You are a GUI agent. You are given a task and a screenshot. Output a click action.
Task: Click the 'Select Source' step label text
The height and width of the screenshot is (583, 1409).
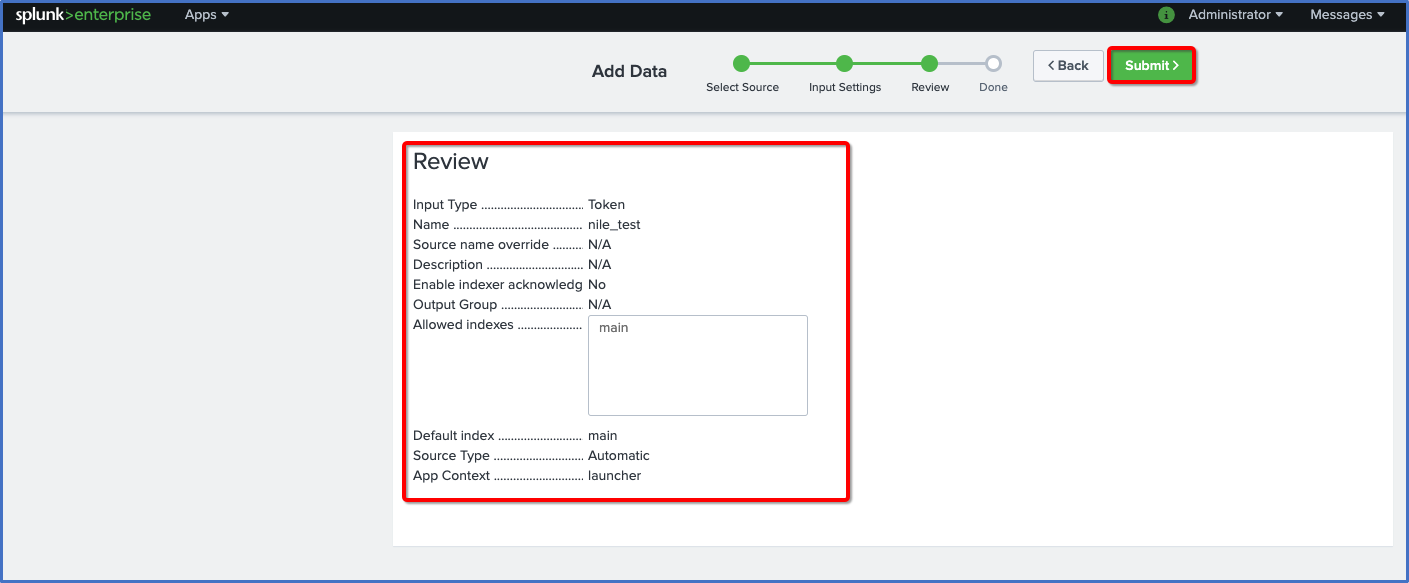coord(742,88)
